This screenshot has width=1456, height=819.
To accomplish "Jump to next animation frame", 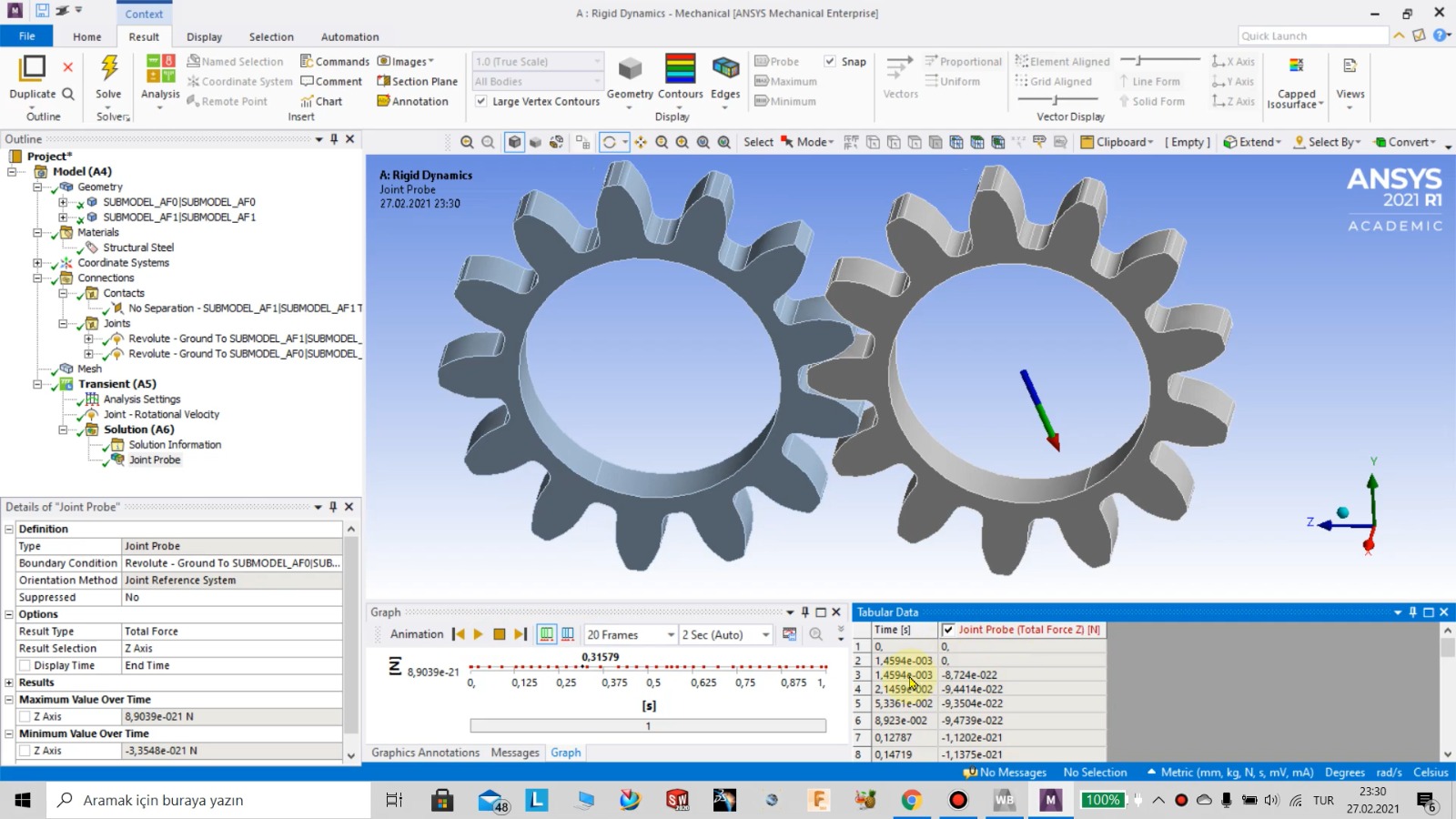I will [x=521, y=634].
